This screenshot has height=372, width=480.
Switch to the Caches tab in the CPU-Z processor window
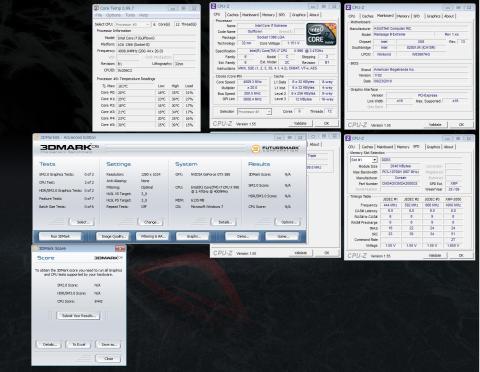tap(232, 15)
